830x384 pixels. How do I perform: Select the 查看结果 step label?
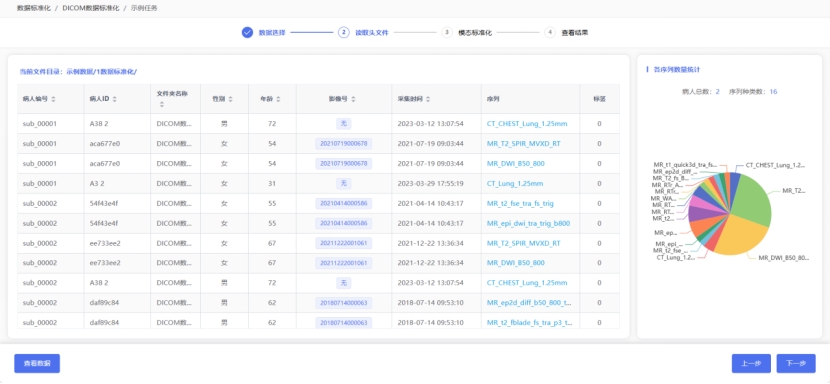pos(575,33)
